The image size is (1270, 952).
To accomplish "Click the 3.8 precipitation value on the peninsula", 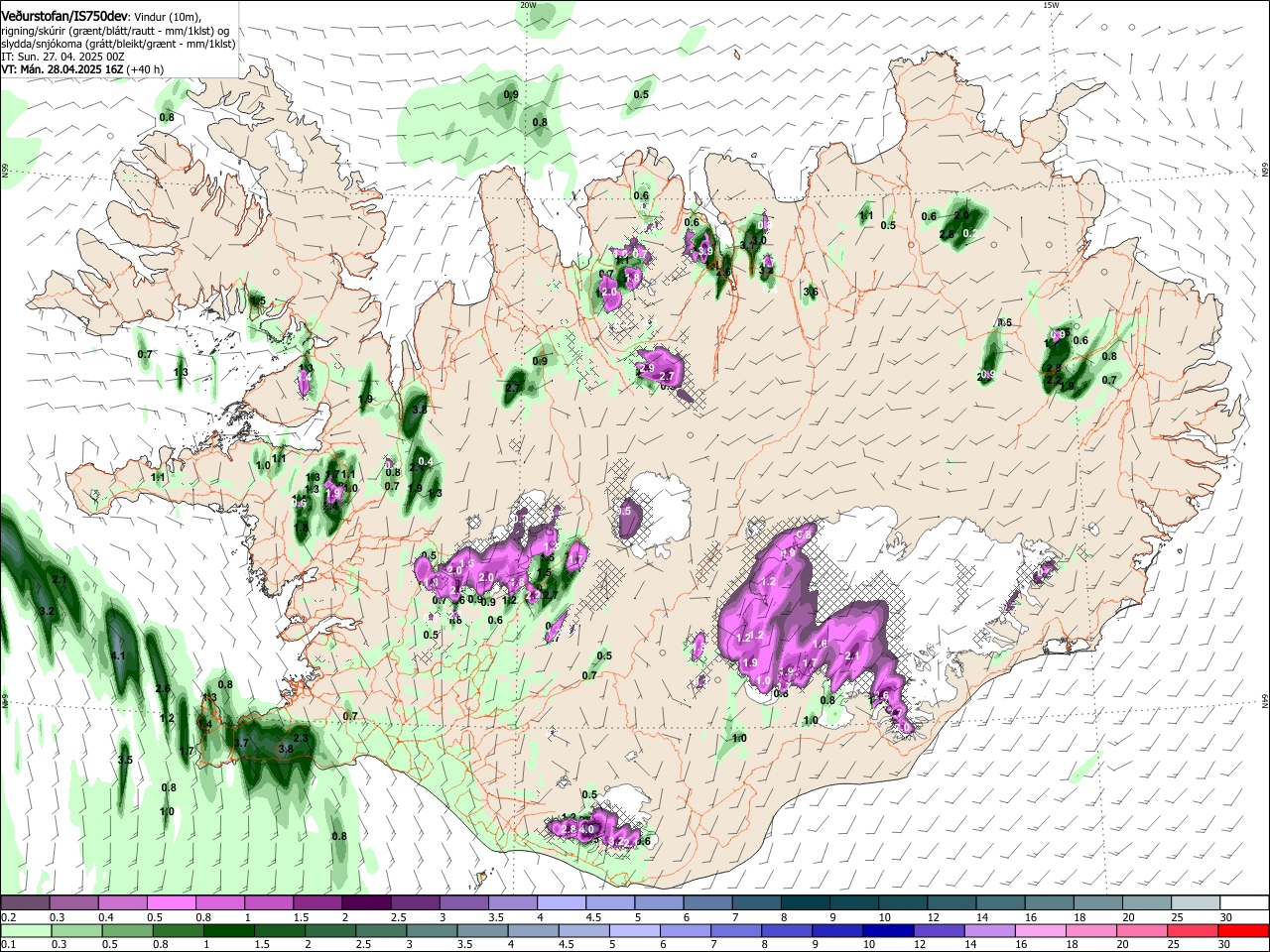I will point(286,749).
